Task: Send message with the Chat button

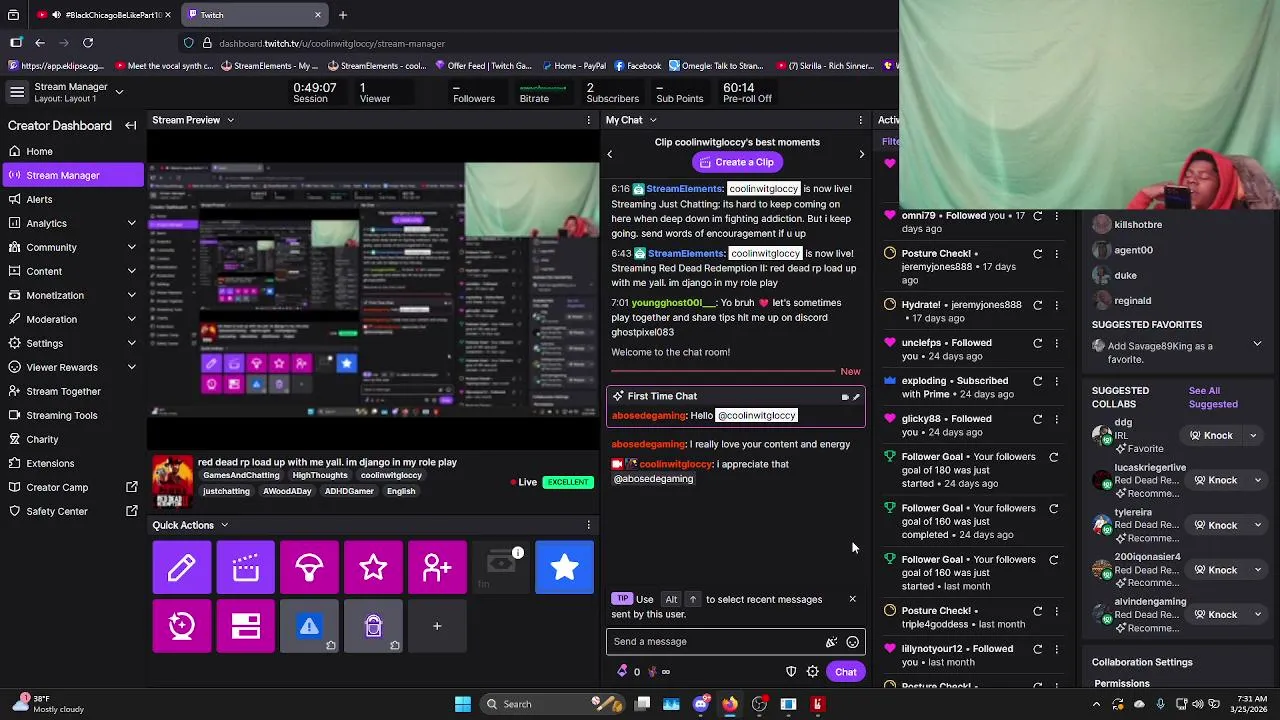Action: (846, 672)
